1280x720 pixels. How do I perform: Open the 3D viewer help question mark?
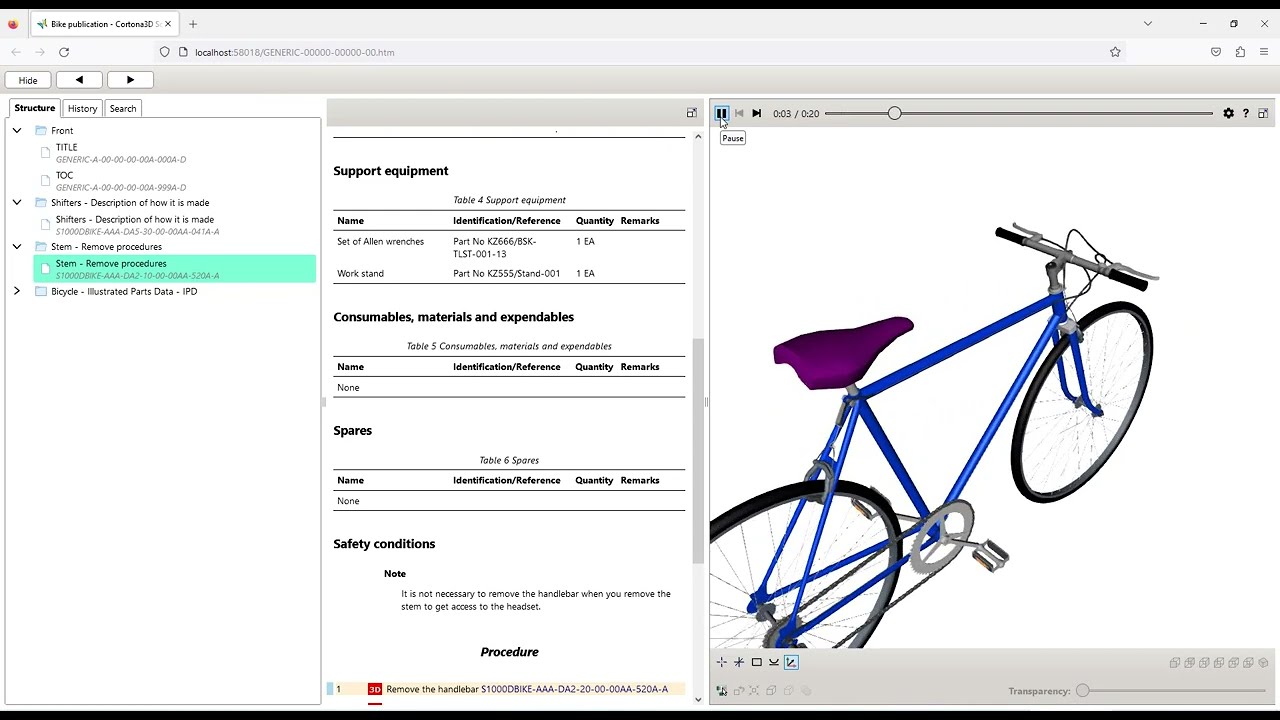point(1246,113)
